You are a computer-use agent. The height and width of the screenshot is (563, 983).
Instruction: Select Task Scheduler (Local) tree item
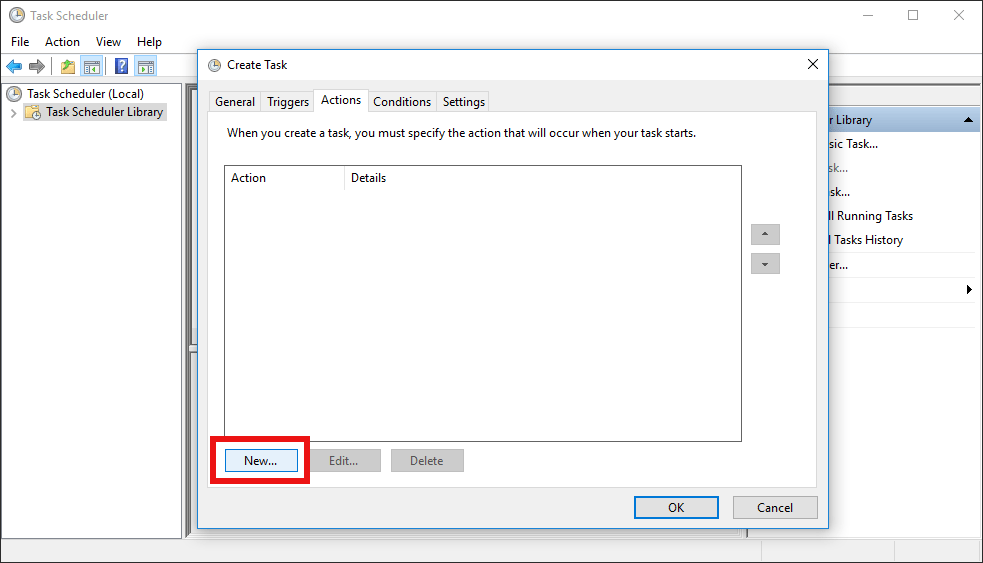(x=85, y=94)
